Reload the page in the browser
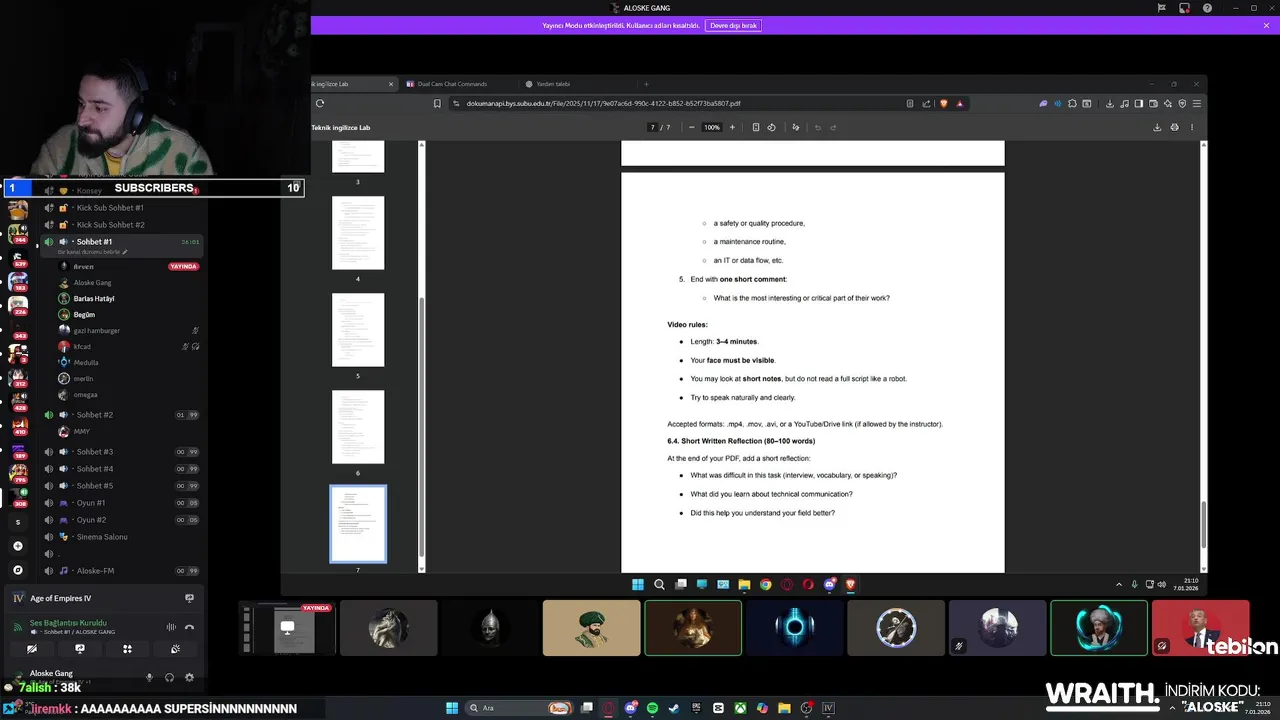Screen dimensions: 1280x720 (x=320, y=103)
